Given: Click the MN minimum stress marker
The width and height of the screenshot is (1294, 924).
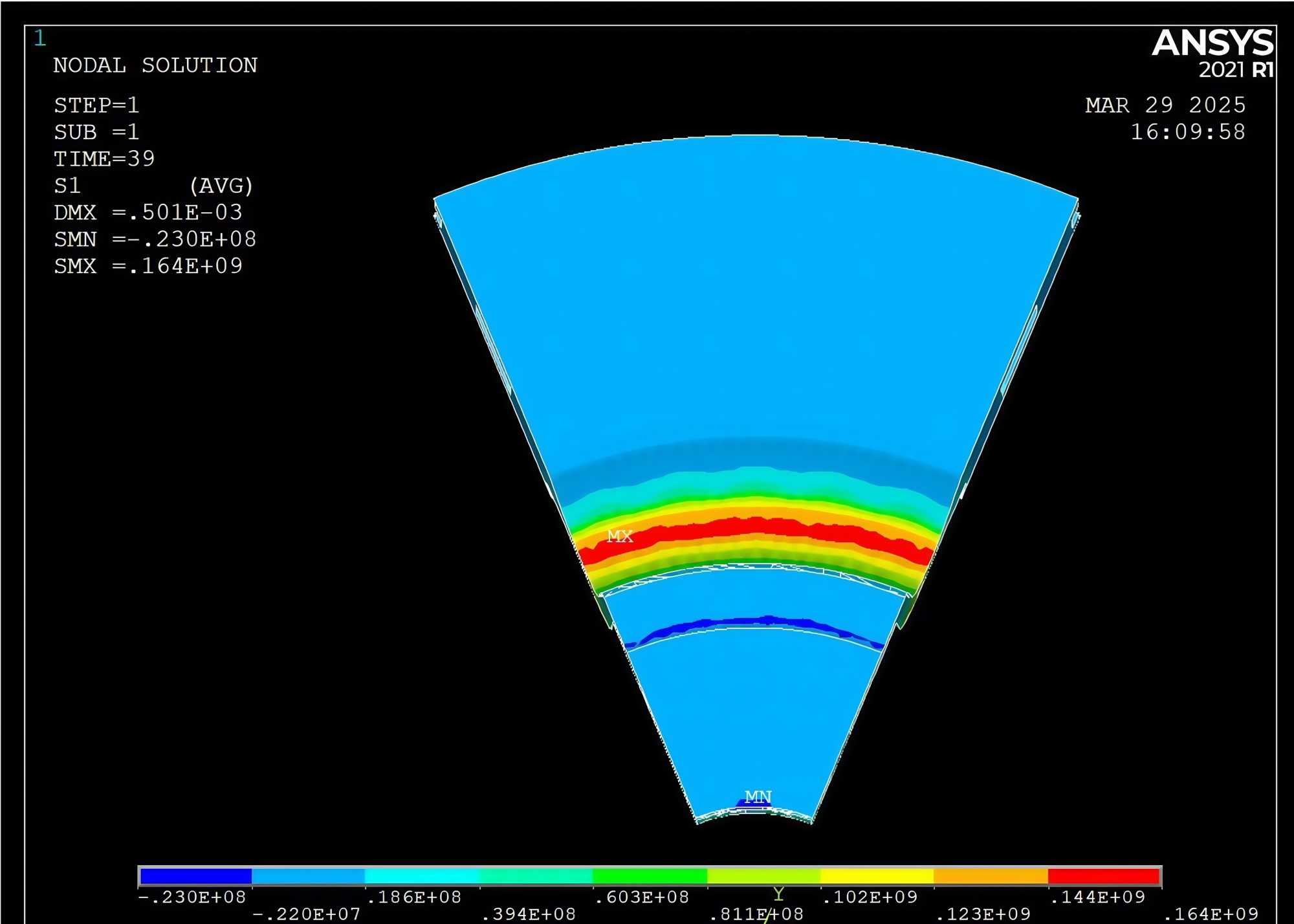Looking at the screenshot, I should 758,797.
